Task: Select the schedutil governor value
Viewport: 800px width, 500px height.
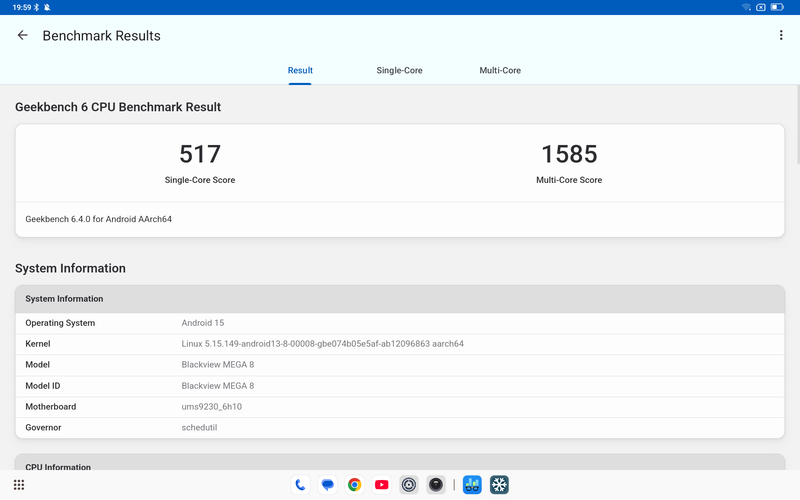Action: (199, 428)
